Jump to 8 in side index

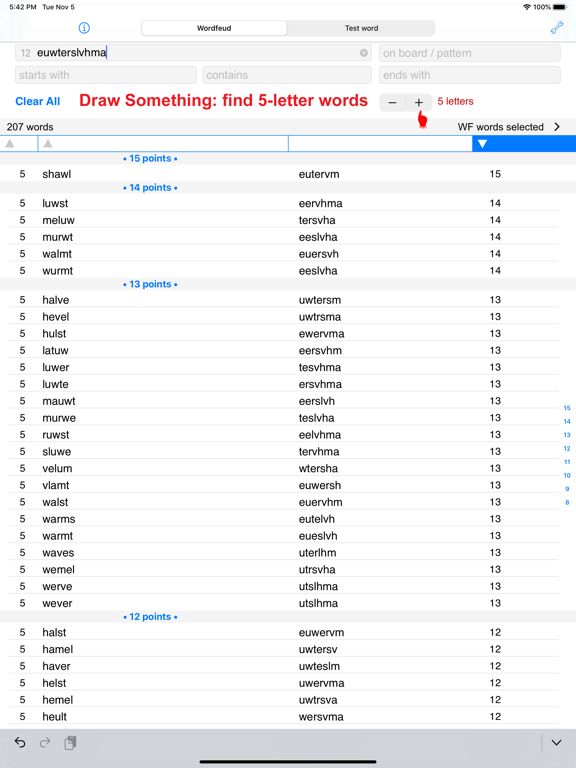coord(567,502)
